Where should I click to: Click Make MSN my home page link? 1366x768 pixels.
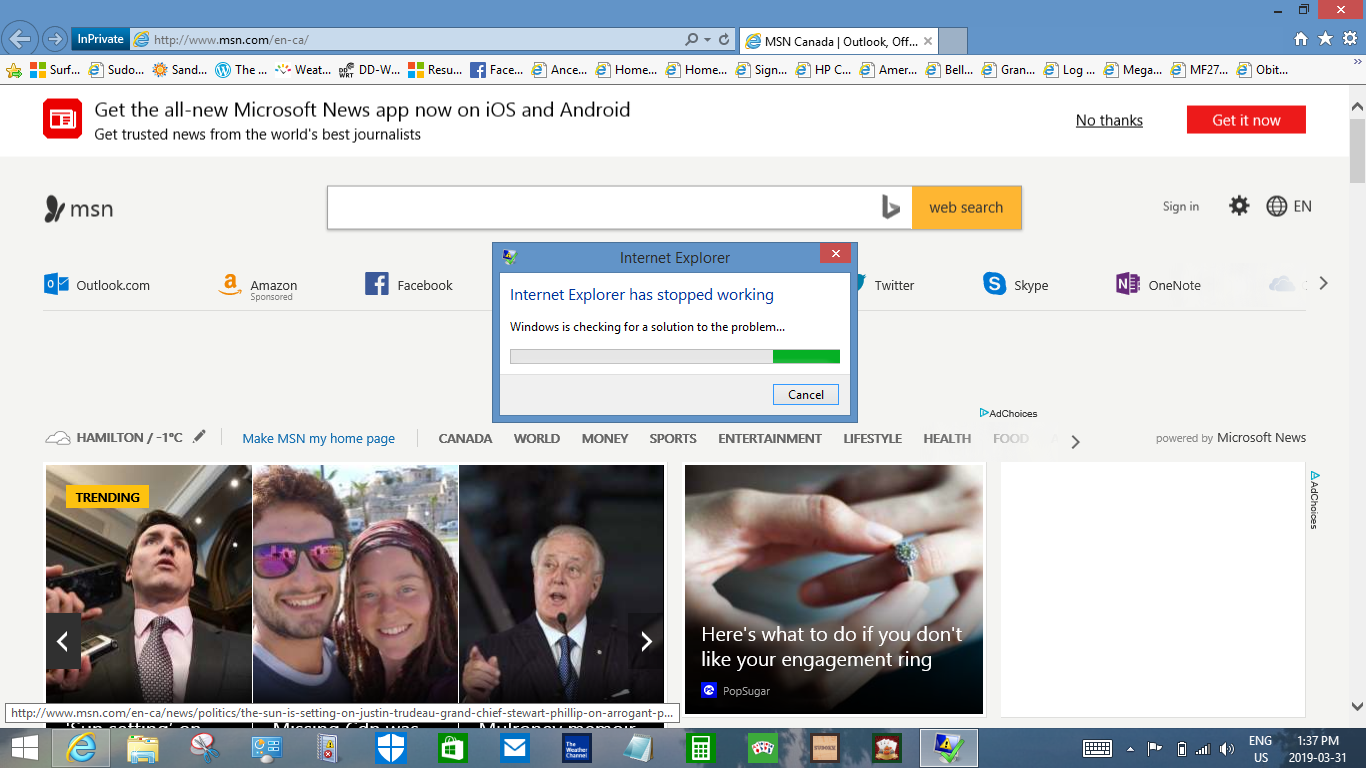tap(318, 438)
